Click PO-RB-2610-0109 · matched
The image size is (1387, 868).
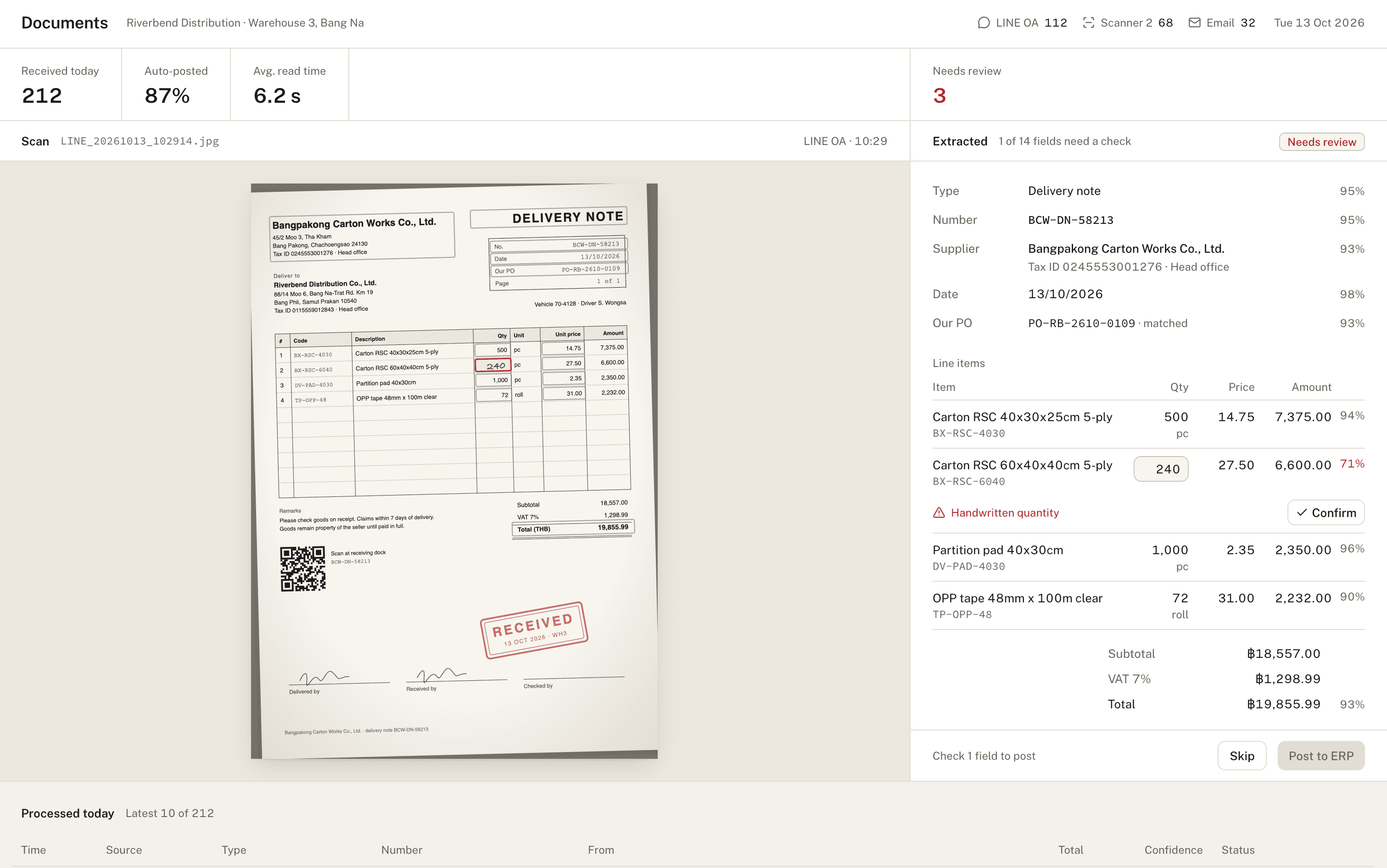coord(1108,323)
